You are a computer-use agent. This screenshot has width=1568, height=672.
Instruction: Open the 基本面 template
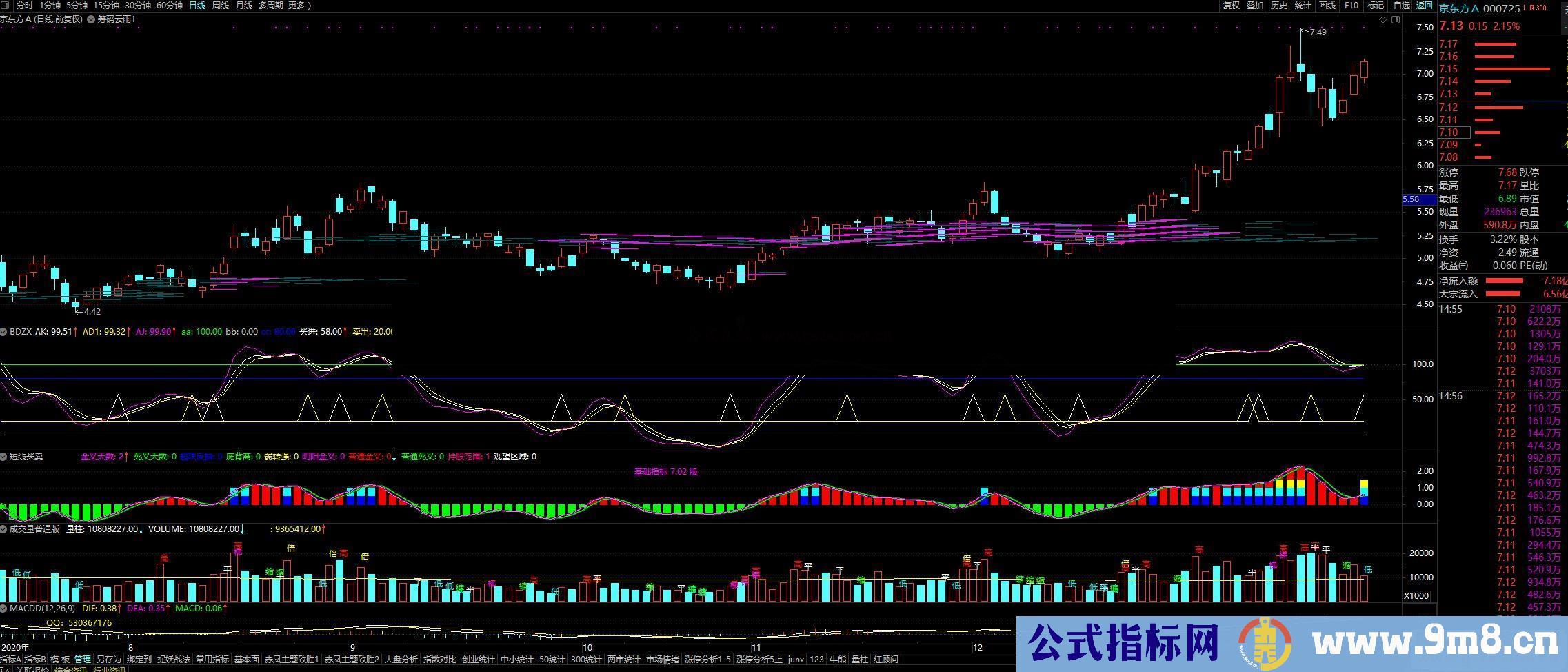point(247,660)
